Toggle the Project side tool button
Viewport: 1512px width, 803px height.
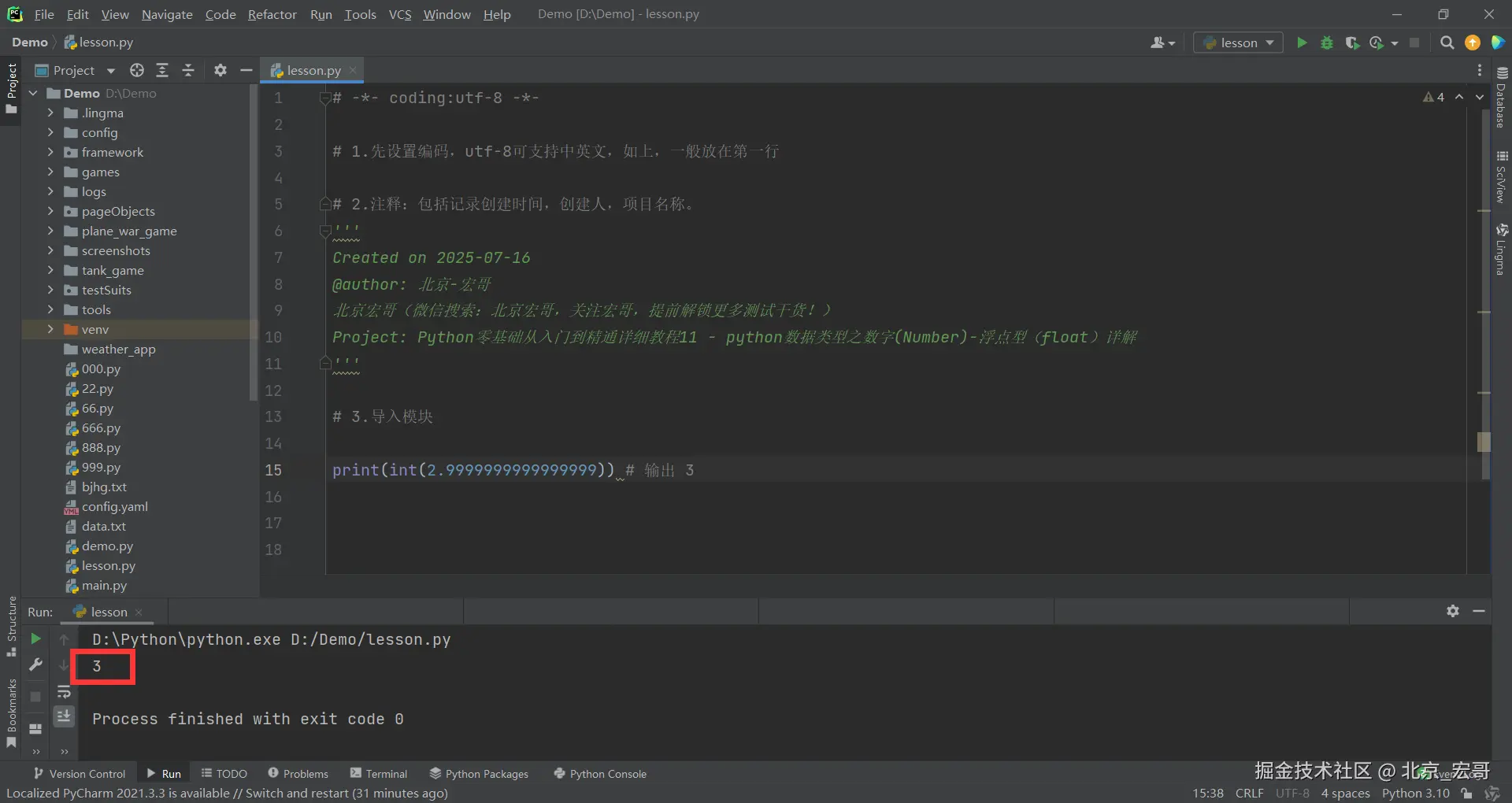click(x=11, y=88)
